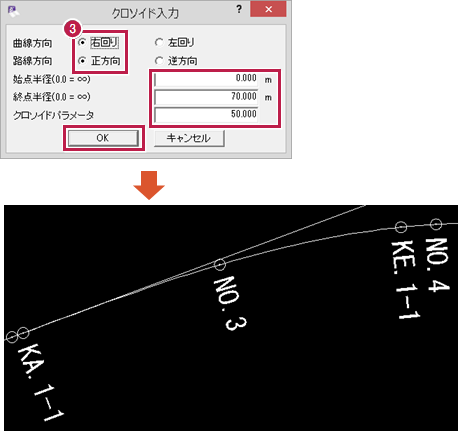
Task: Click the application icon in title bar
Action: tap(13, 12)
